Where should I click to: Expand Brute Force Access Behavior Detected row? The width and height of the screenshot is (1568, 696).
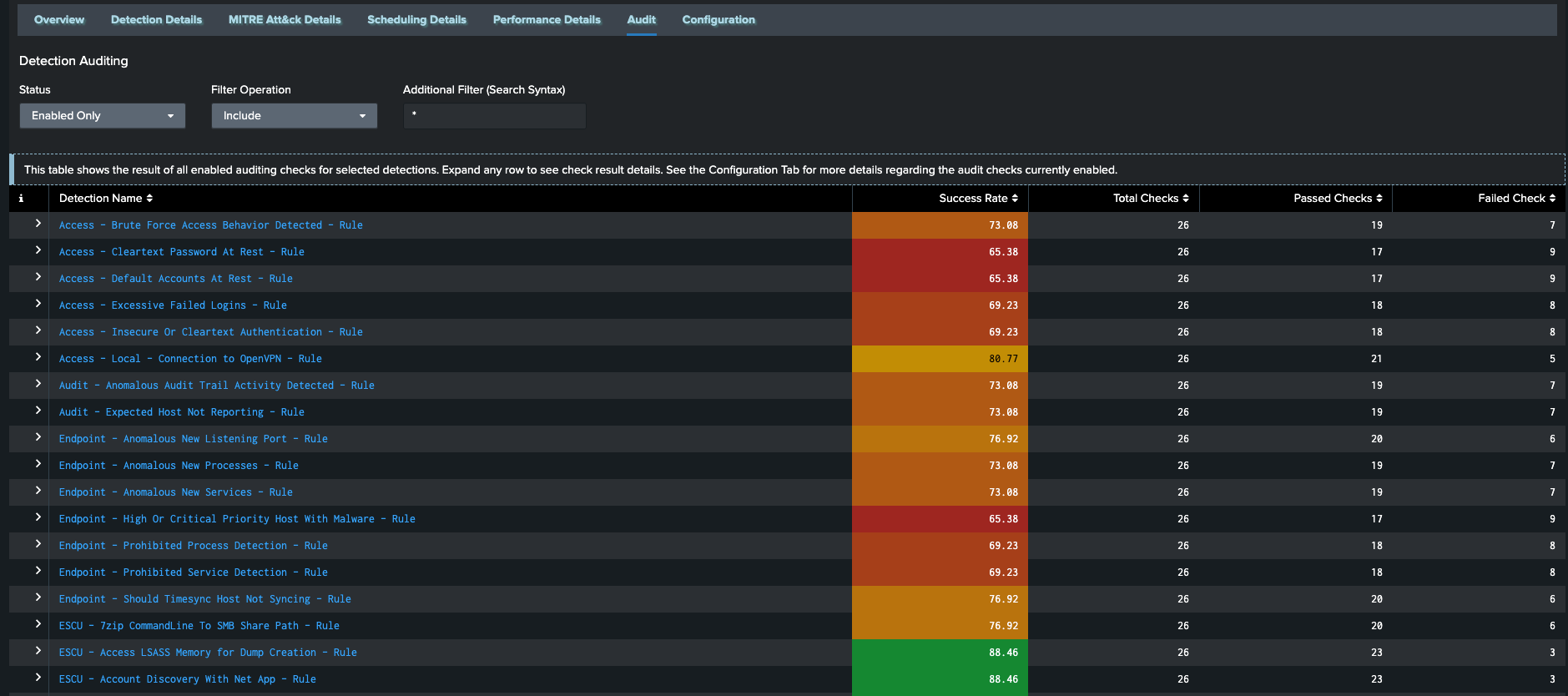point(38,224)
